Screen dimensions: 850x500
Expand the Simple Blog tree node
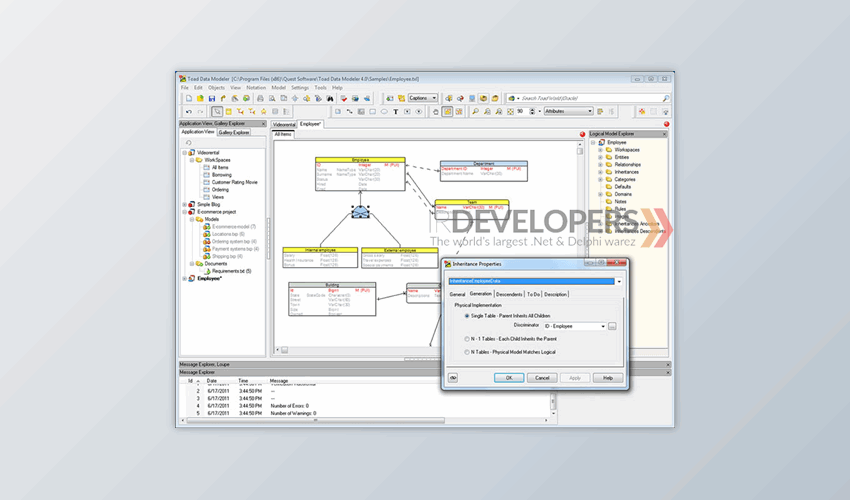tap(185, 205)
